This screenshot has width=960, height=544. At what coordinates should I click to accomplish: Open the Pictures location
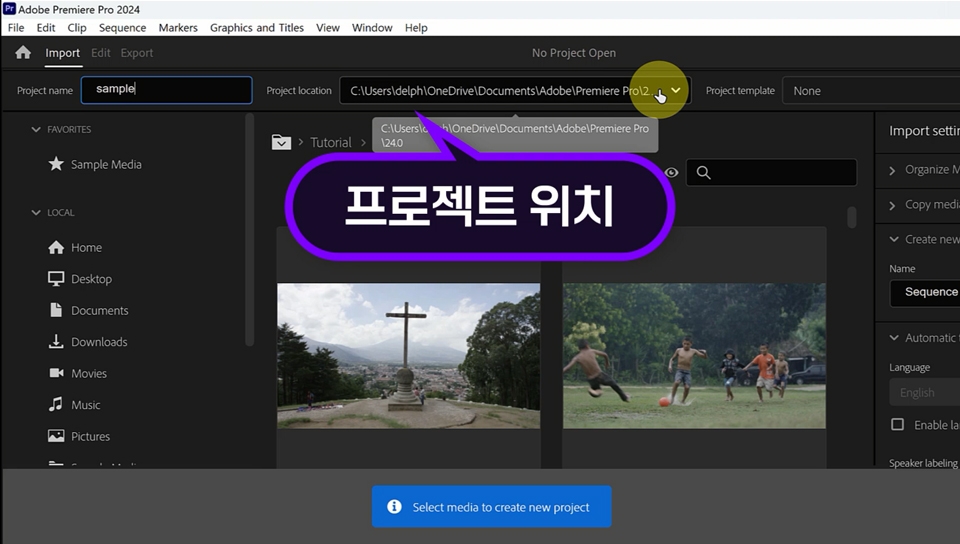tap(91, 437)
